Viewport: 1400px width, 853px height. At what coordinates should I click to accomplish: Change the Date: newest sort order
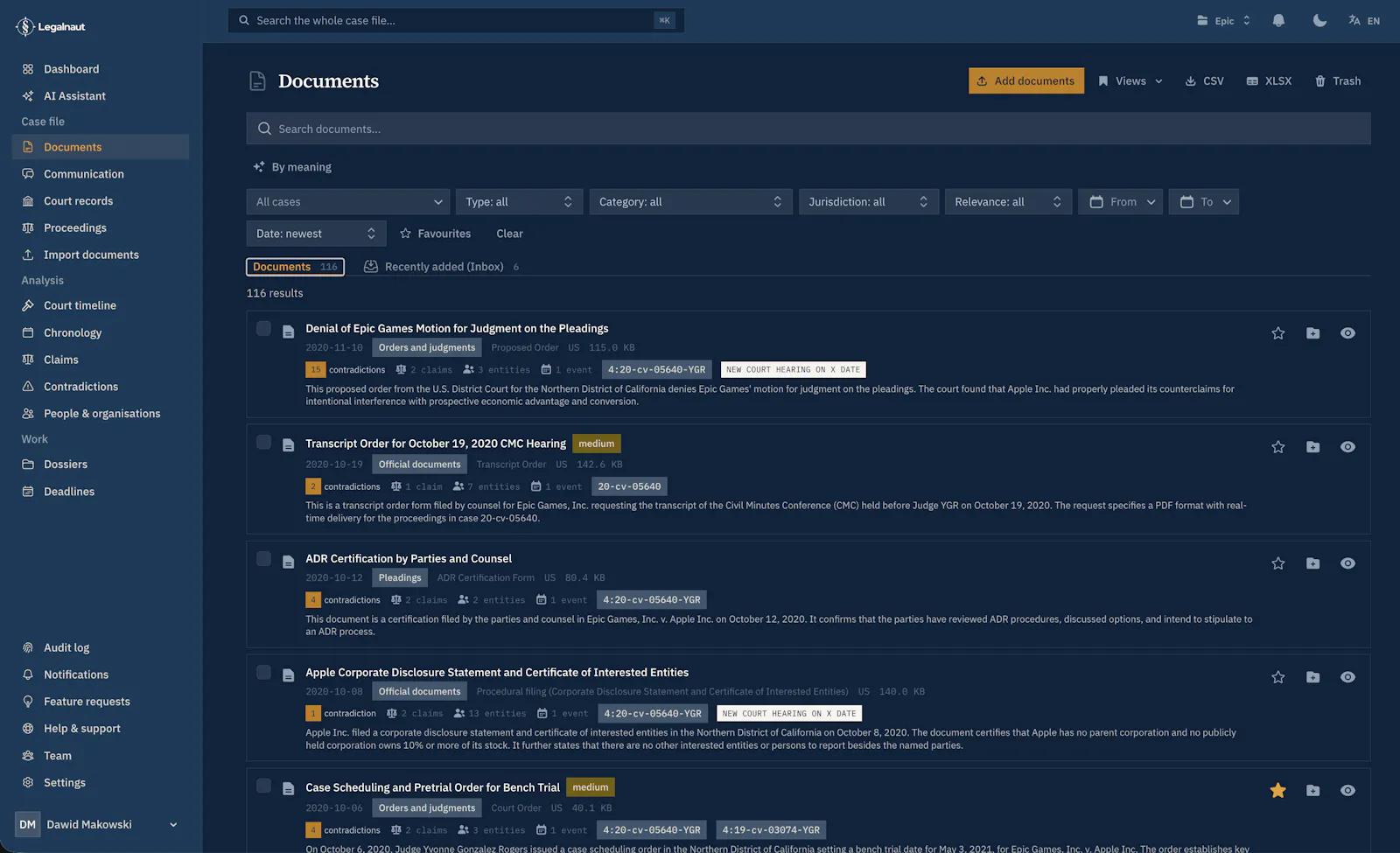pos(316,234)
